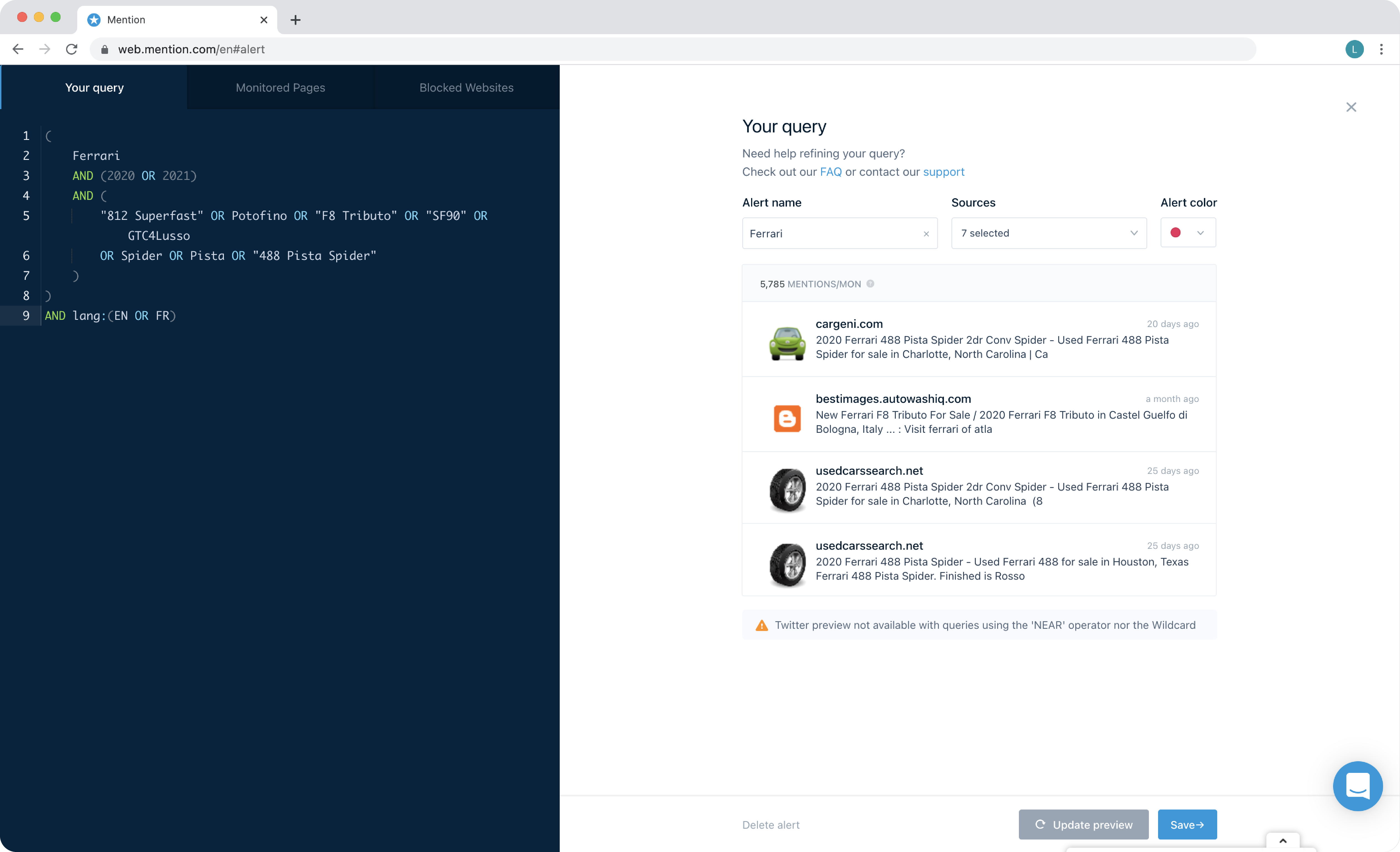Switch to Blocked Websites tab
Image resolution: width=1400 pixels, height=852 pixels.
tap(466, 87)
